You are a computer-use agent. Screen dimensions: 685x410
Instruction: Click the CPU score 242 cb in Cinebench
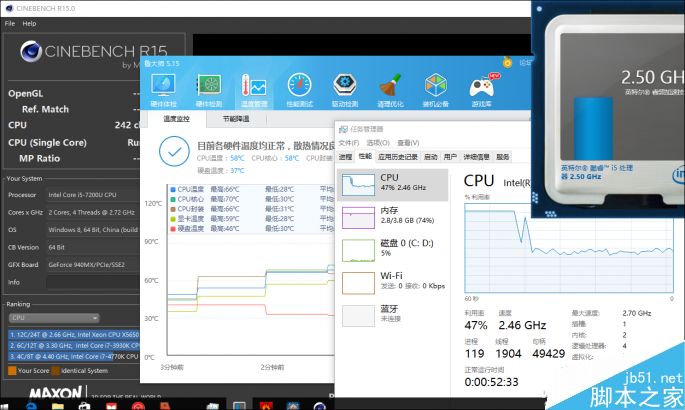(127, 125)
